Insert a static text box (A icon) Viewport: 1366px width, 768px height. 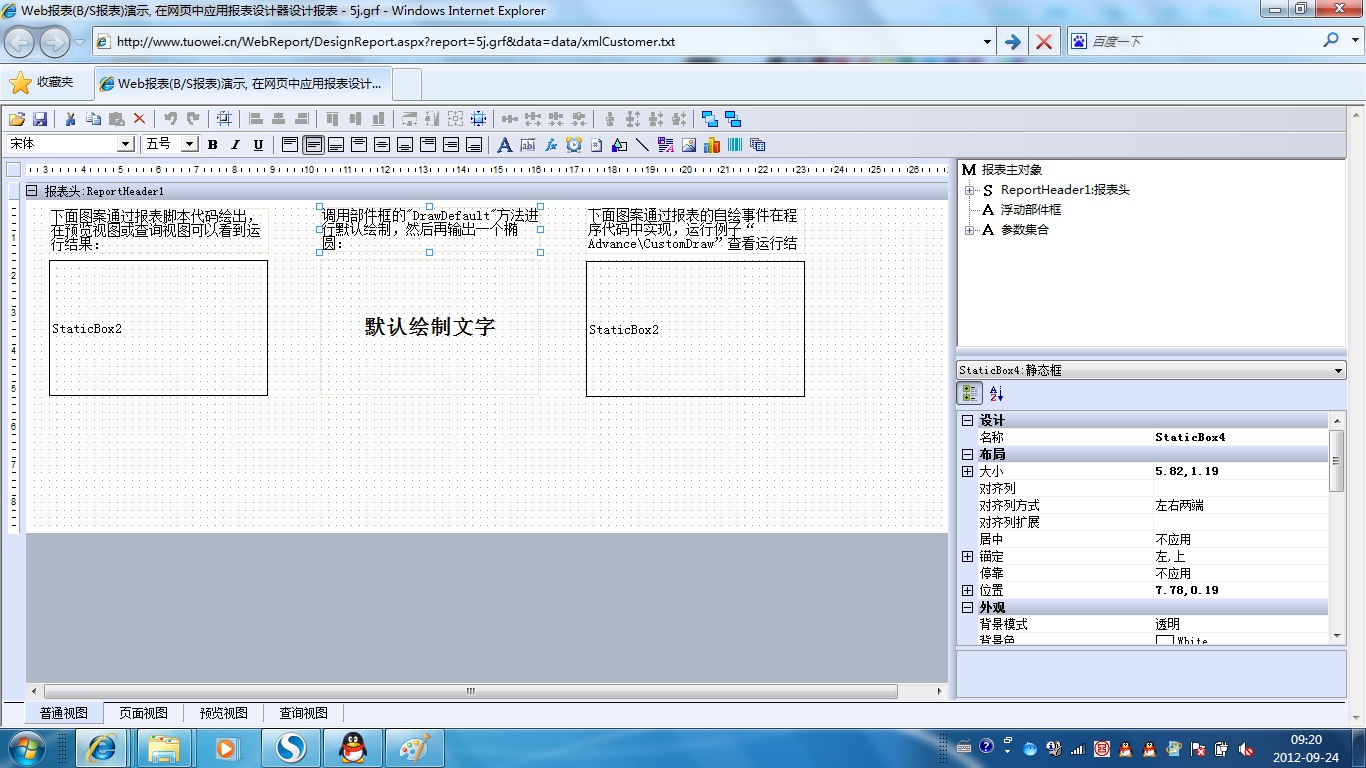[x=504, y=145]
